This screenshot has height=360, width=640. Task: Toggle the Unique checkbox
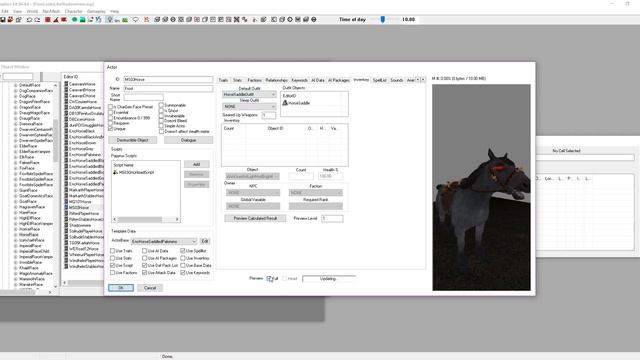pyautogui.click(x=111, y=129)
